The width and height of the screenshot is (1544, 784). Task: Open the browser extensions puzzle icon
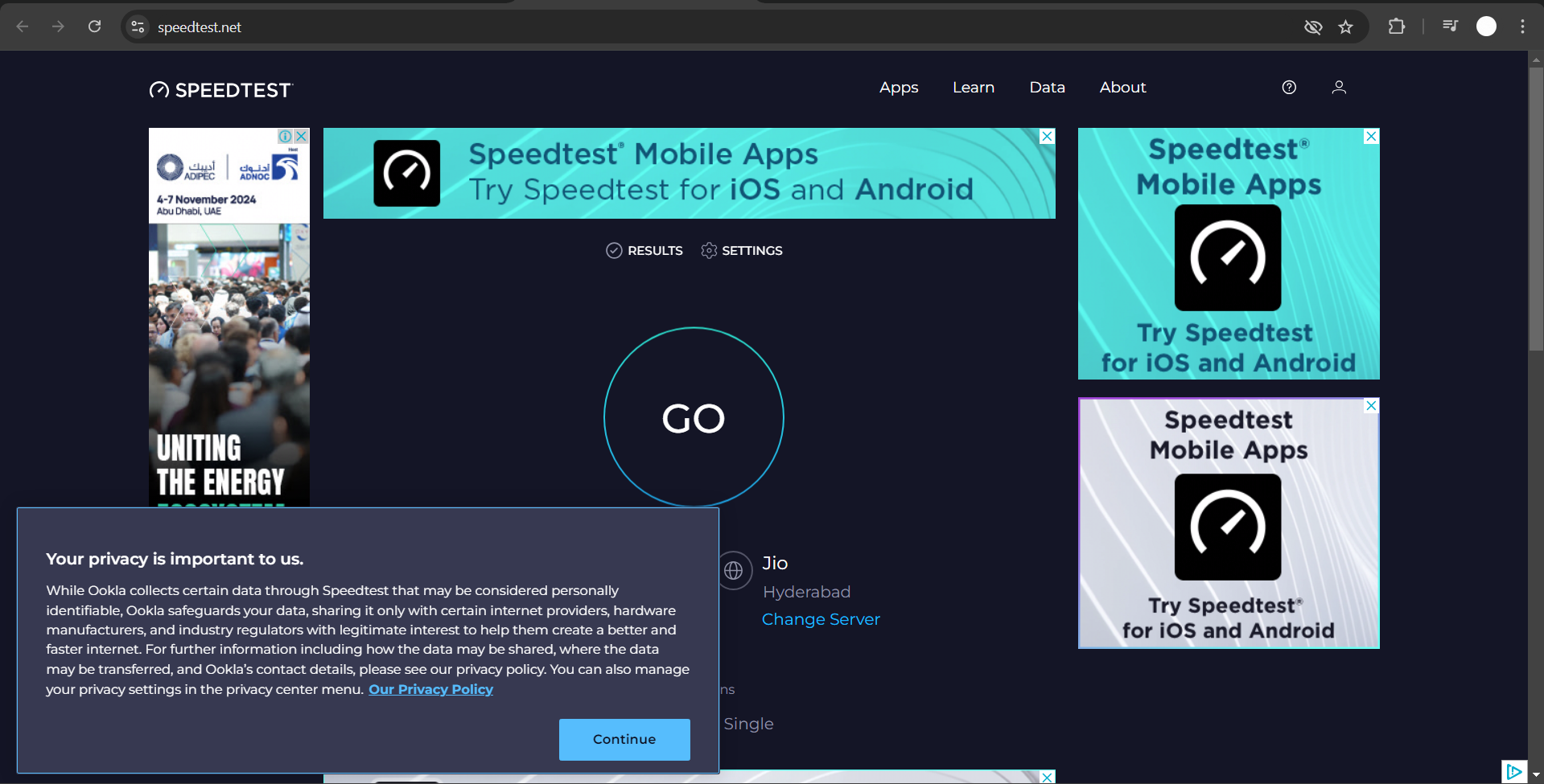1397,27
